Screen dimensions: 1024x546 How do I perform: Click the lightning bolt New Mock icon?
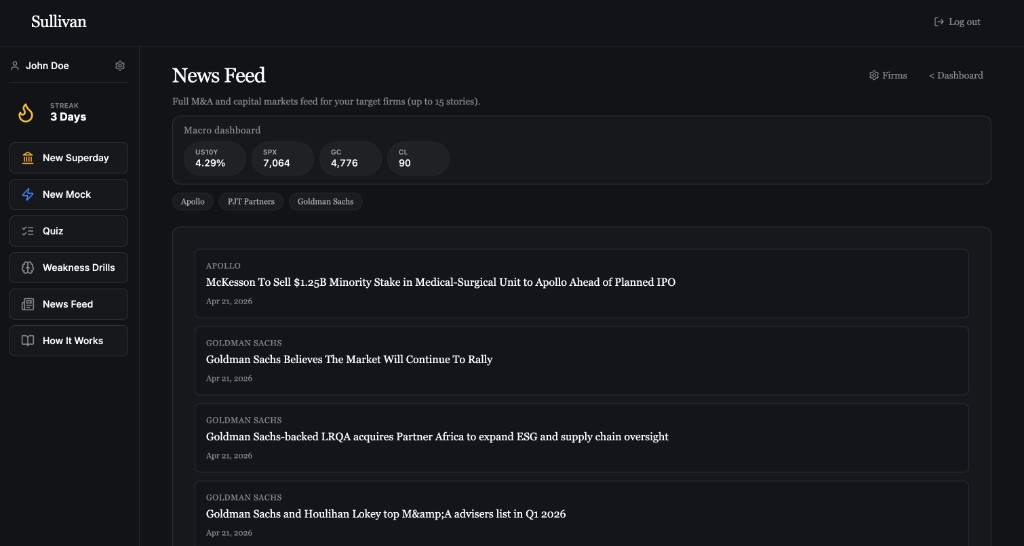coord(28,195)
